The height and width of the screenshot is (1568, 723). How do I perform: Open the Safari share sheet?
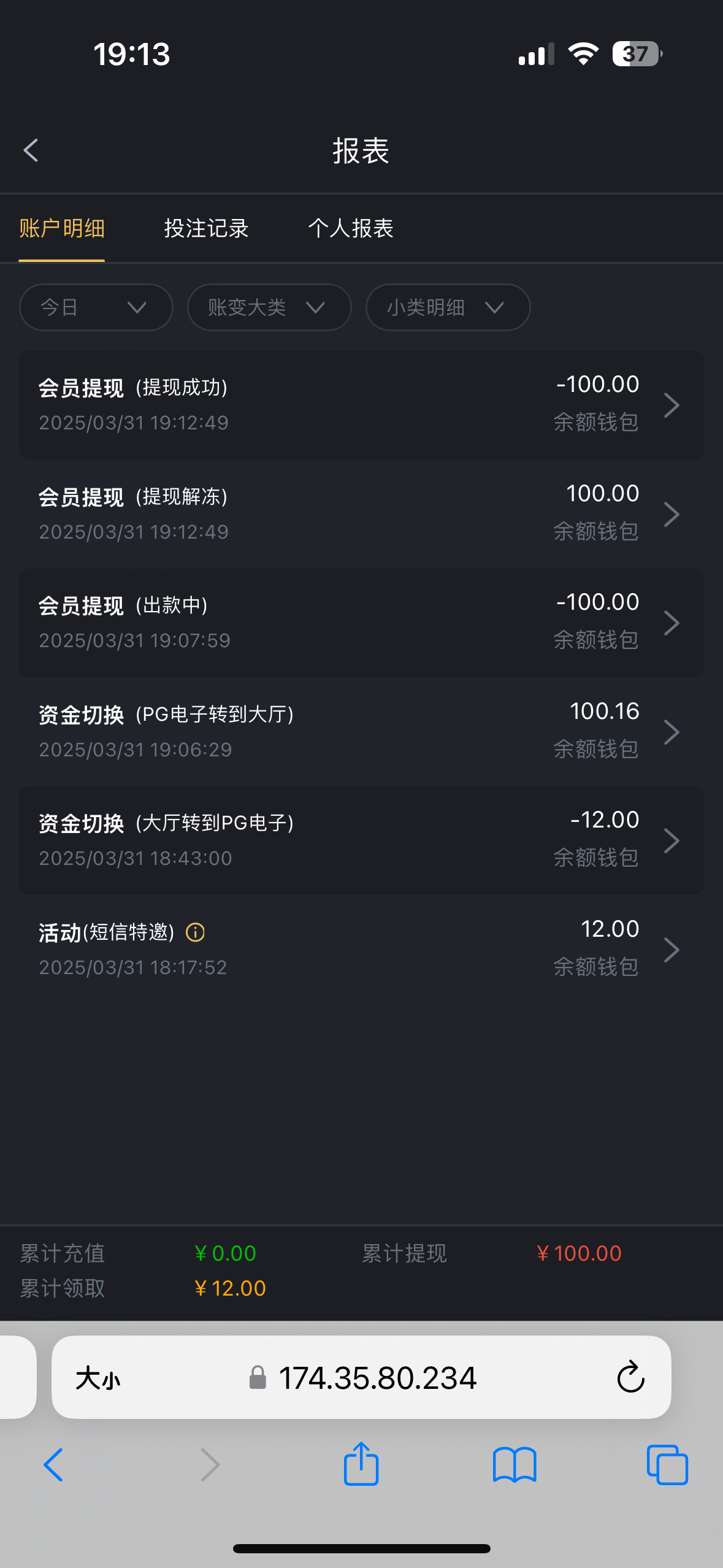(x=361, y=1464)
